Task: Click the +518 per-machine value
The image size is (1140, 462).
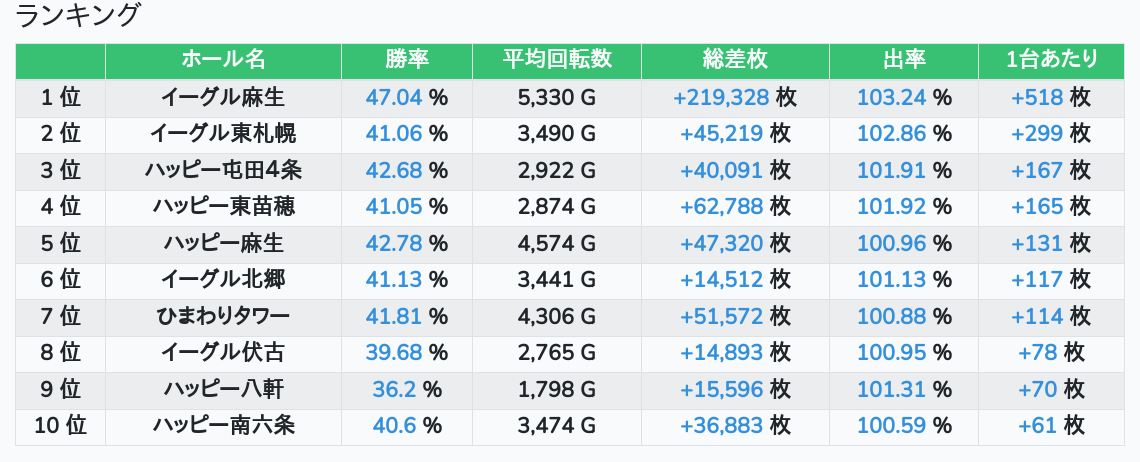Action: [x=1037, y=97]
